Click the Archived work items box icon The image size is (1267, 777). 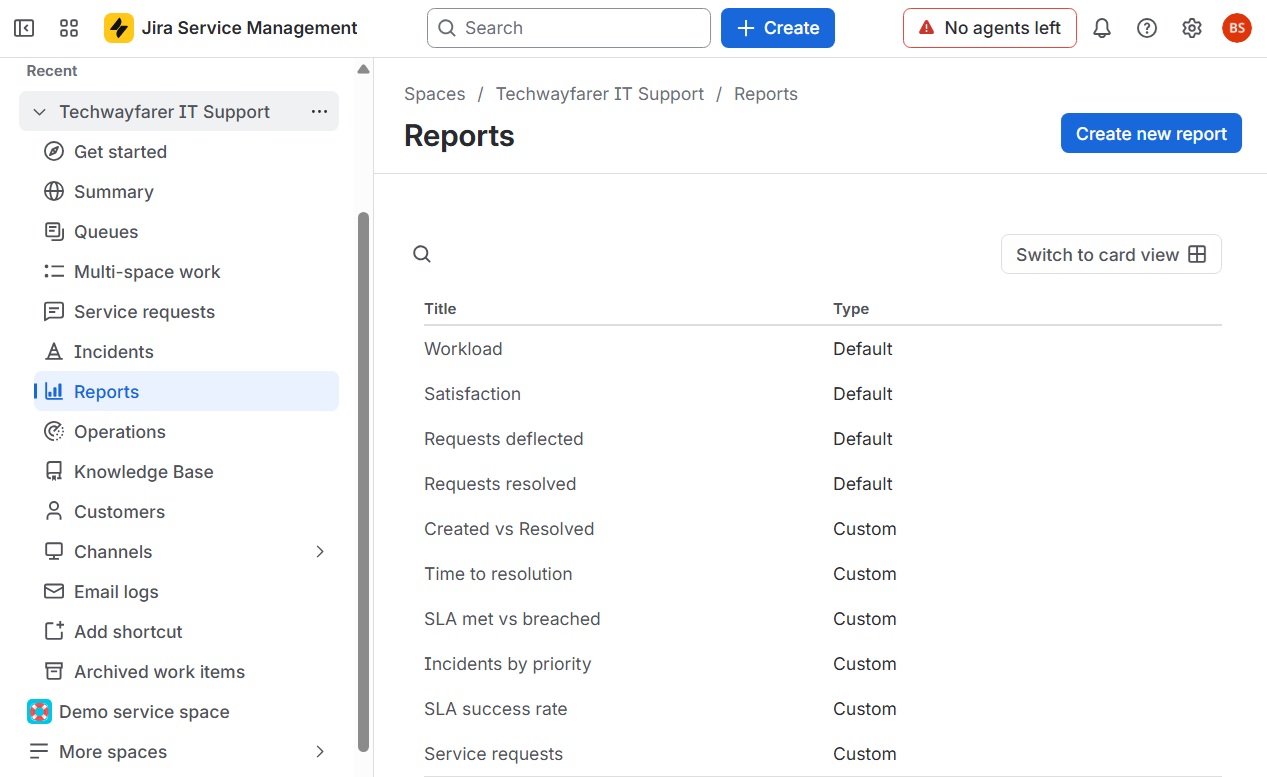(54, 672)
